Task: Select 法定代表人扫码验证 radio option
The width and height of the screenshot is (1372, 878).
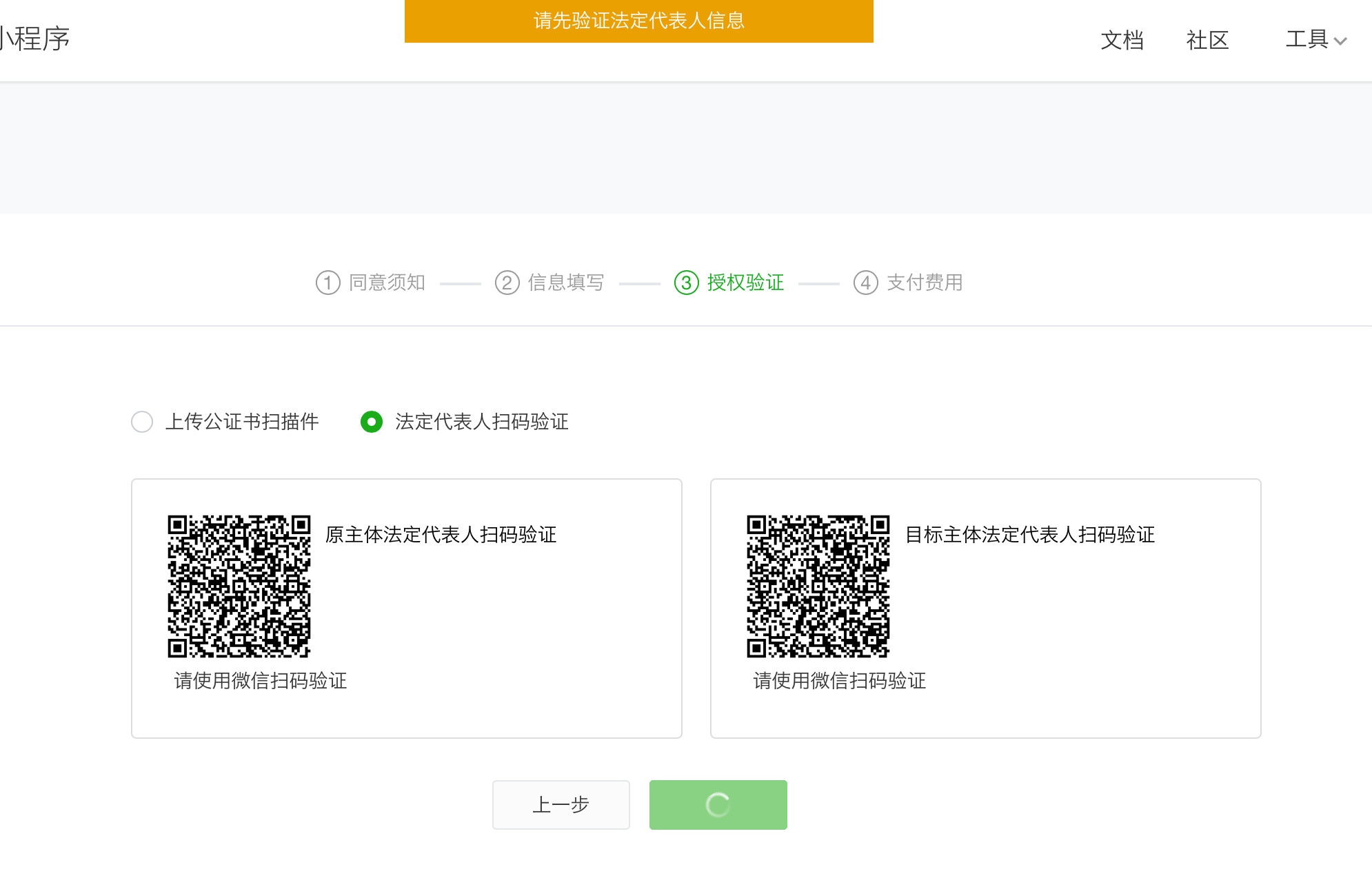Action: coord(372,422)
